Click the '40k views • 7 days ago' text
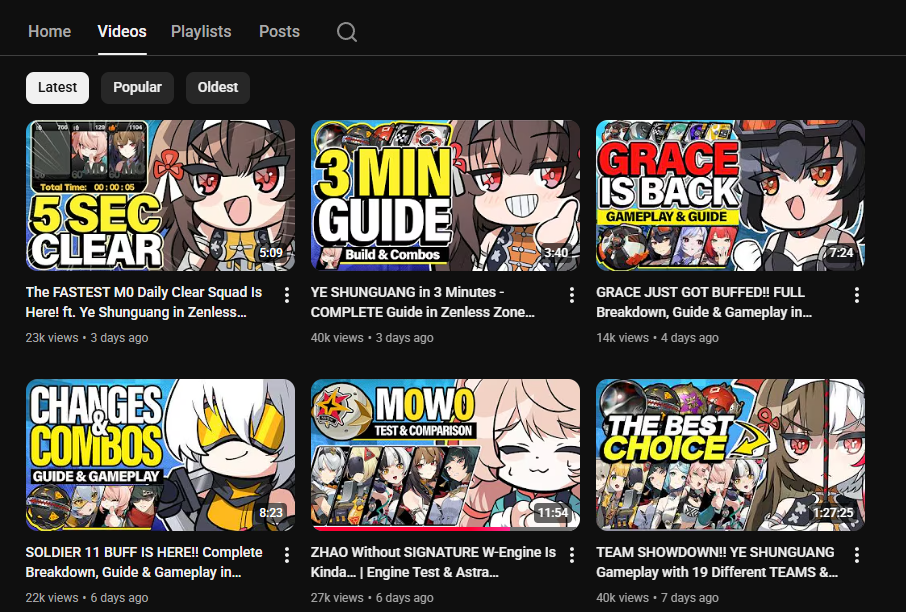Screen dimensions: 906x612 [658, 598]
